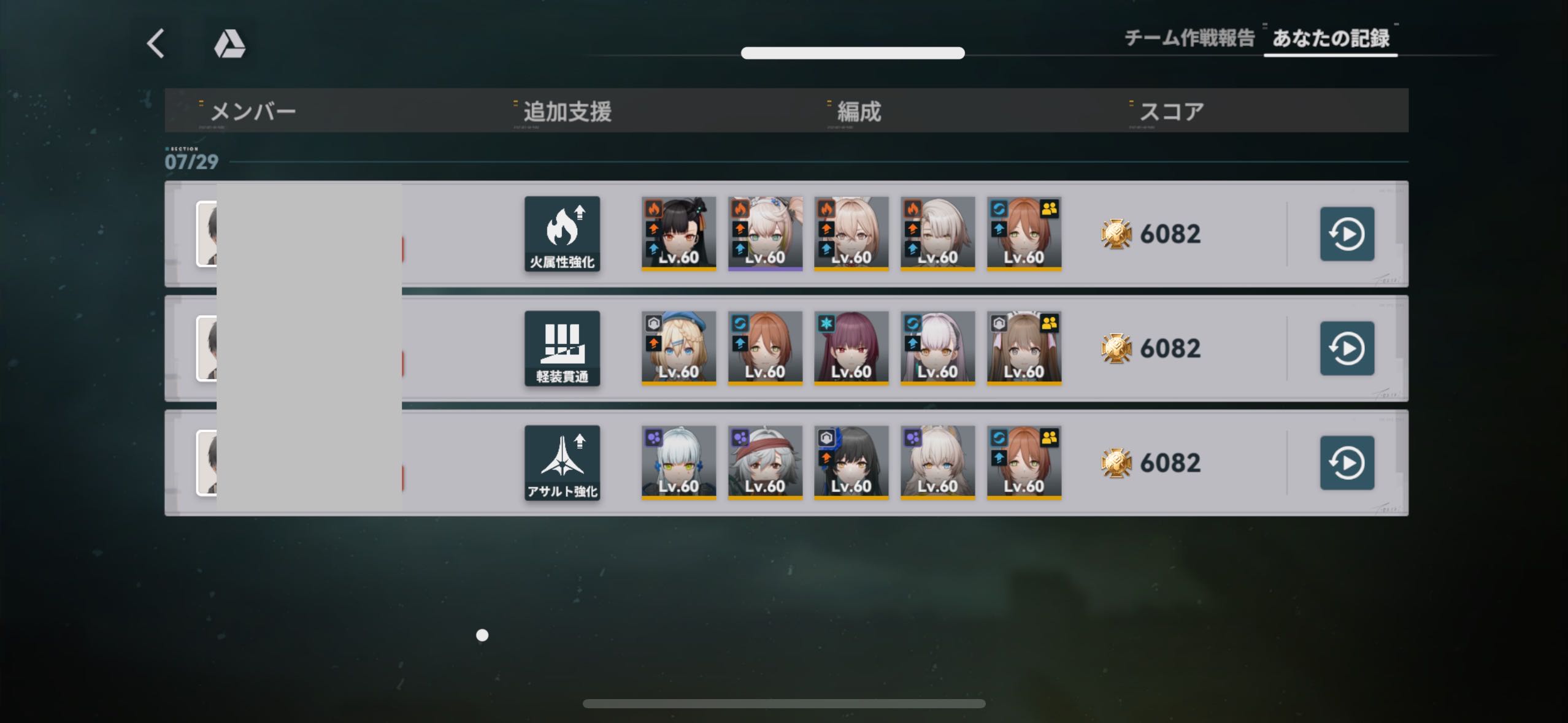
Task: Select the purple-haired ice character portrait
Action: (851, 348)
